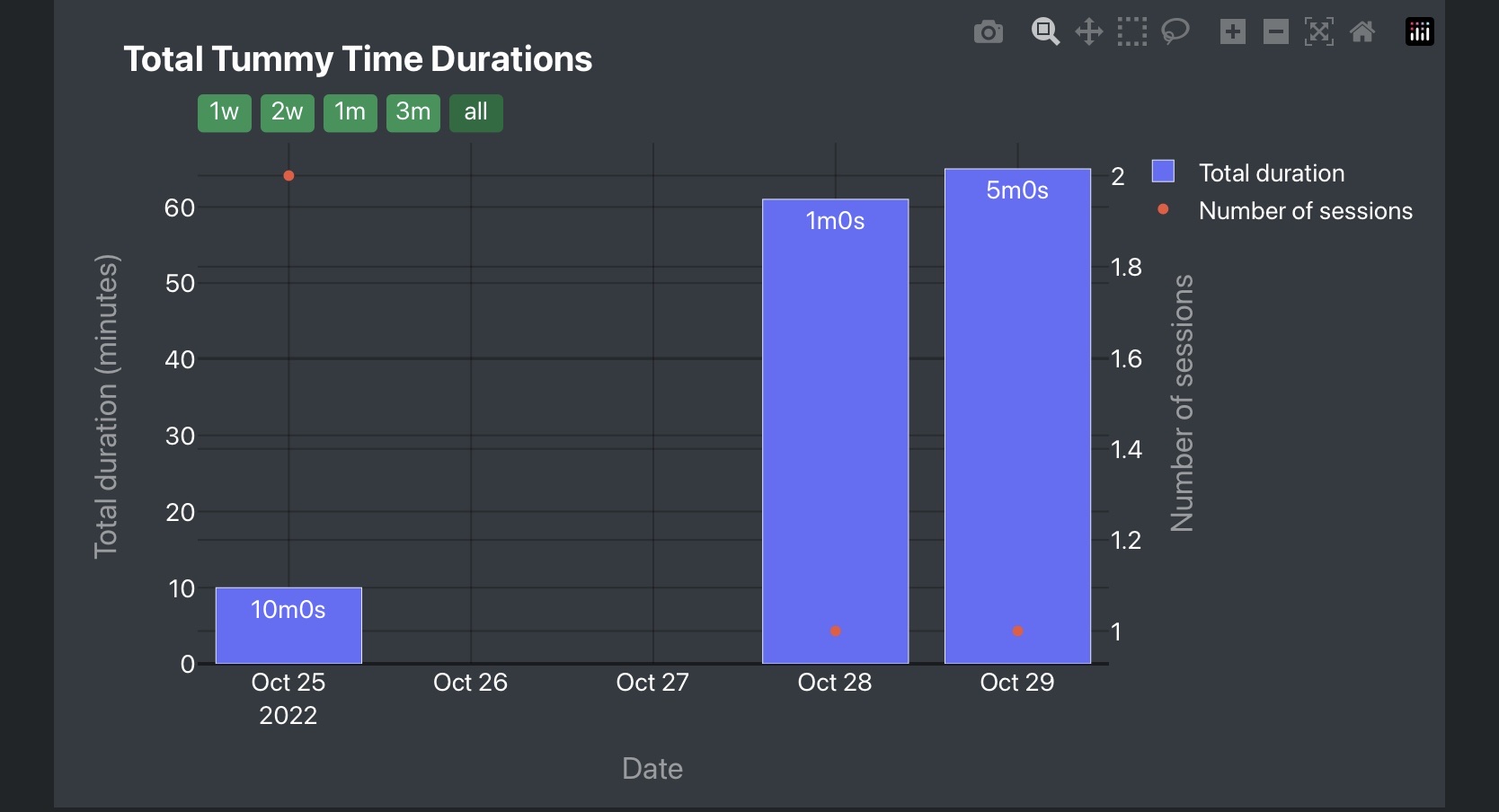The width and height of the screenshot is (1499, 812).
Task: Select the 2w range button
Action: [287, 112]
